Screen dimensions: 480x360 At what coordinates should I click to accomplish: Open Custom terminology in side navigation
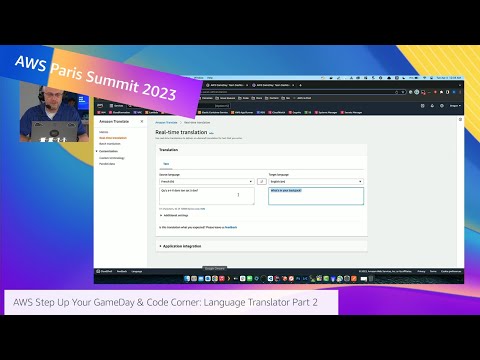click(112, 158)
